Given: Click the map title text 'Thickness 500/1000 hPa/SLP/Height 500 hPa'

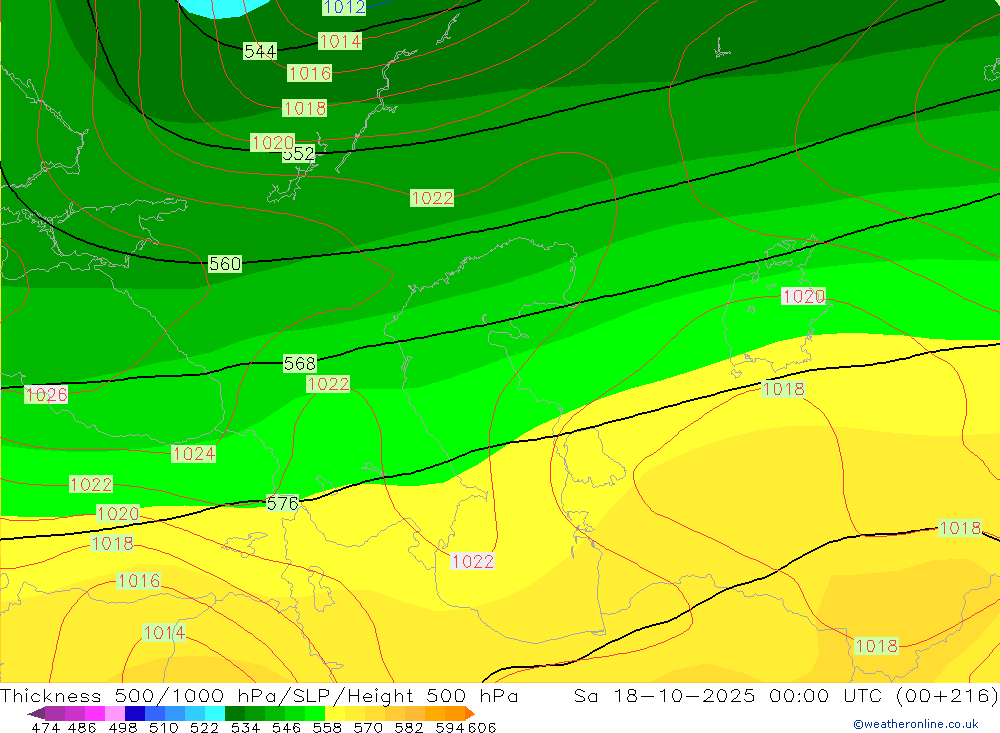Looking at the screenshot, I should click(x=259, y=695).
